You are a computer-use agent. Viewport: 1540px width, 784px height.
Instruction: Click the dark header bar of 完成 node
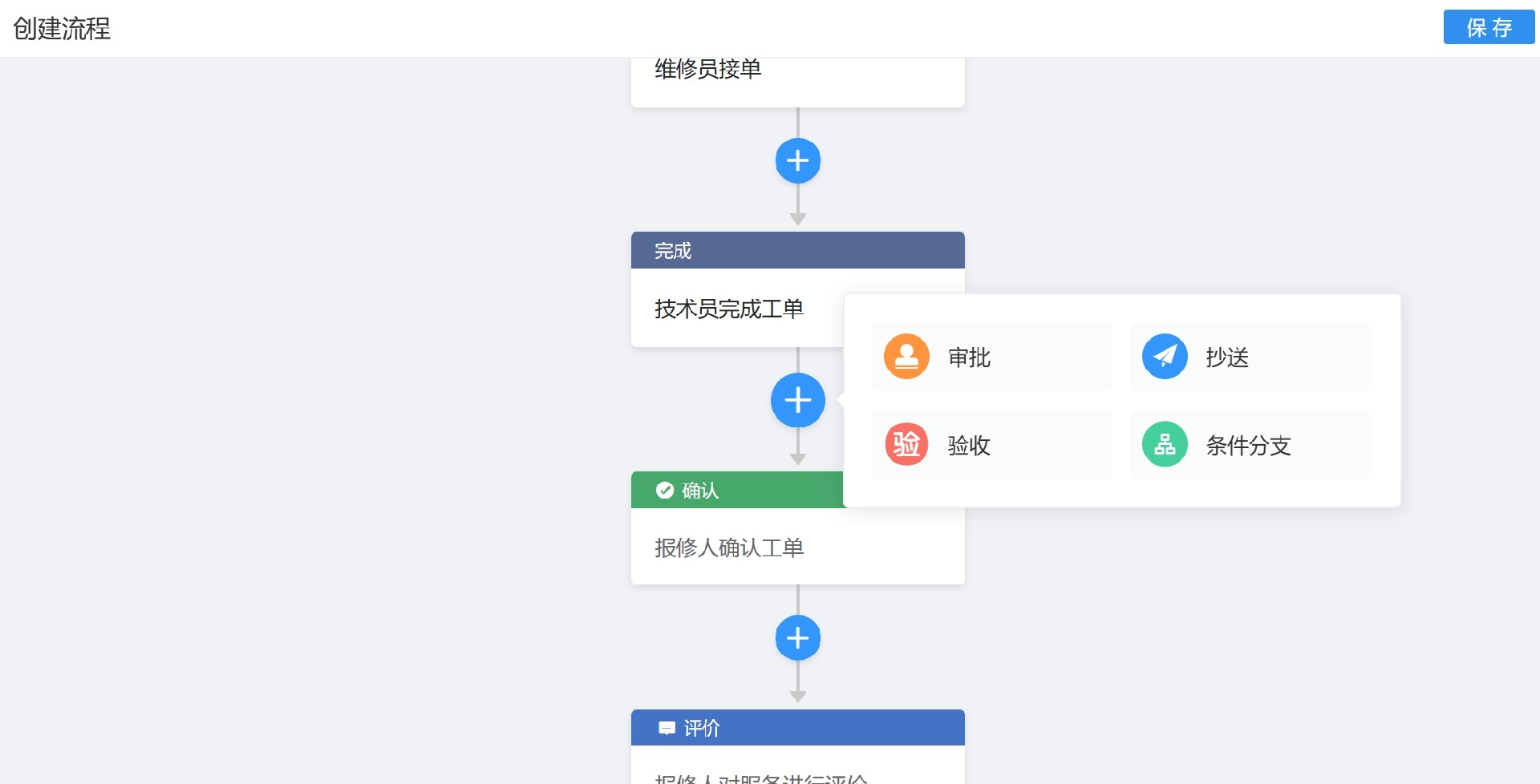pos(797,250)
